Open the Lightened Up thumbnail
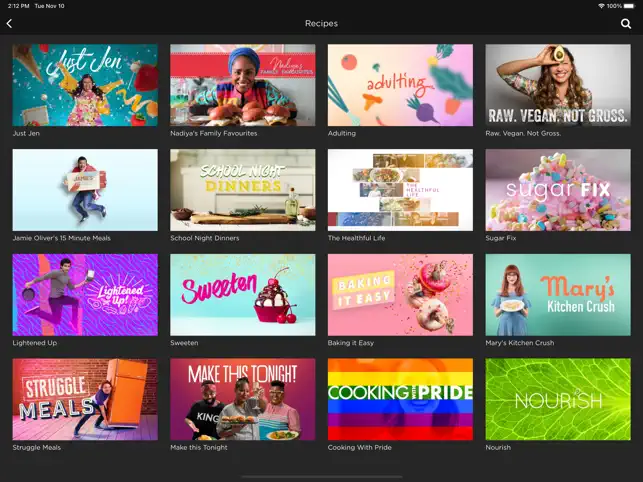 point(85,295)
